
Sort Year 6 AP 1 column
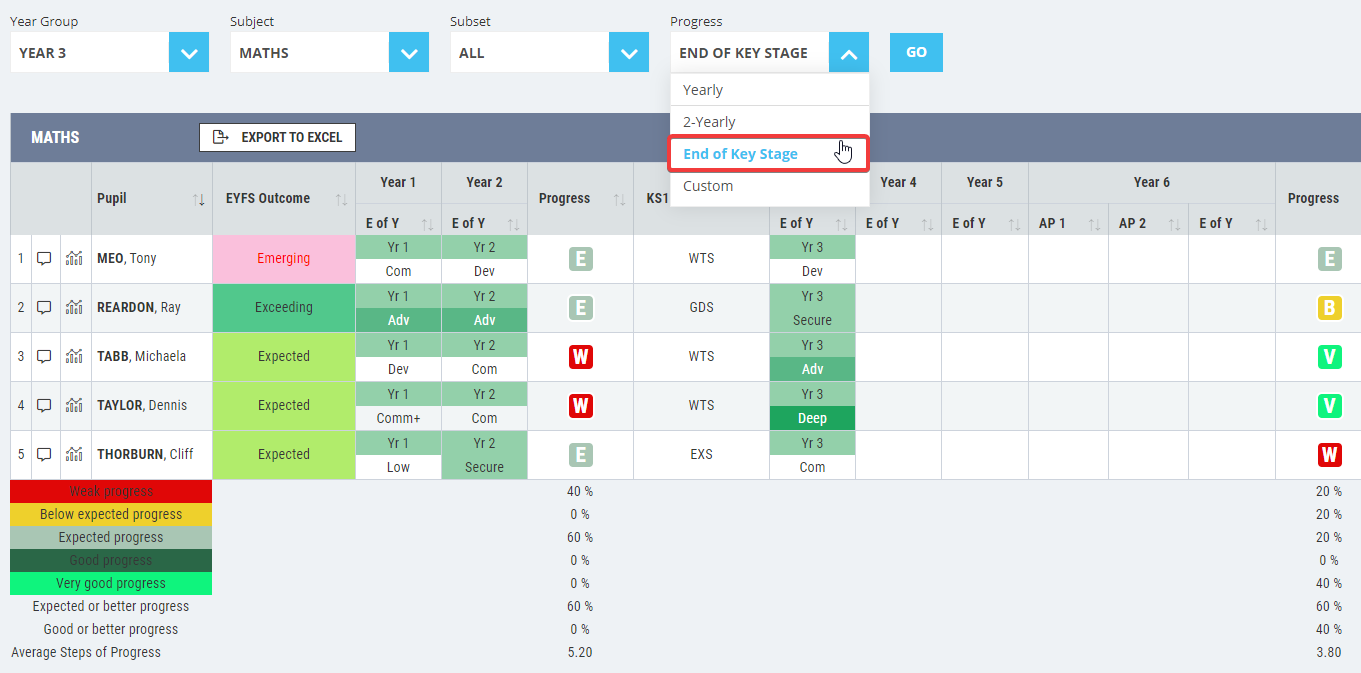tap(1094, 224)
